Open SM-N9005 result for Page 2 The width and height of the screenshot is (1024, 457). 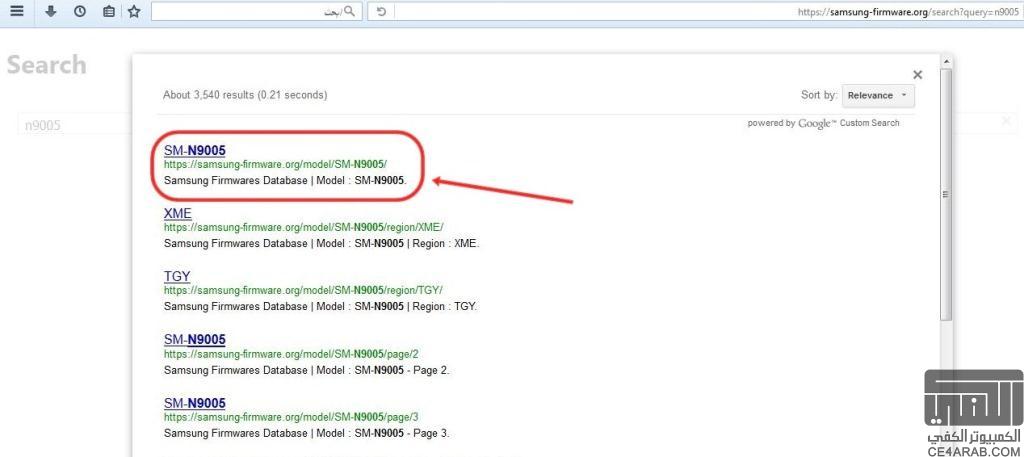[x=195, y=339]
